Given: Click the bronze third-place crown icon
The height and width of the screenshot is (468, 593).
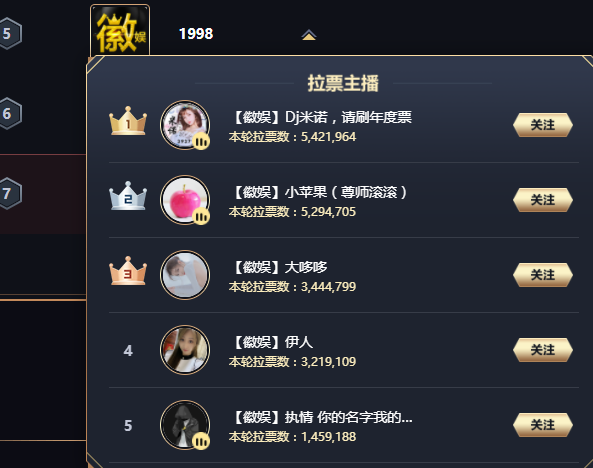Looking at the screenshot, I should [x=128, y=271].
